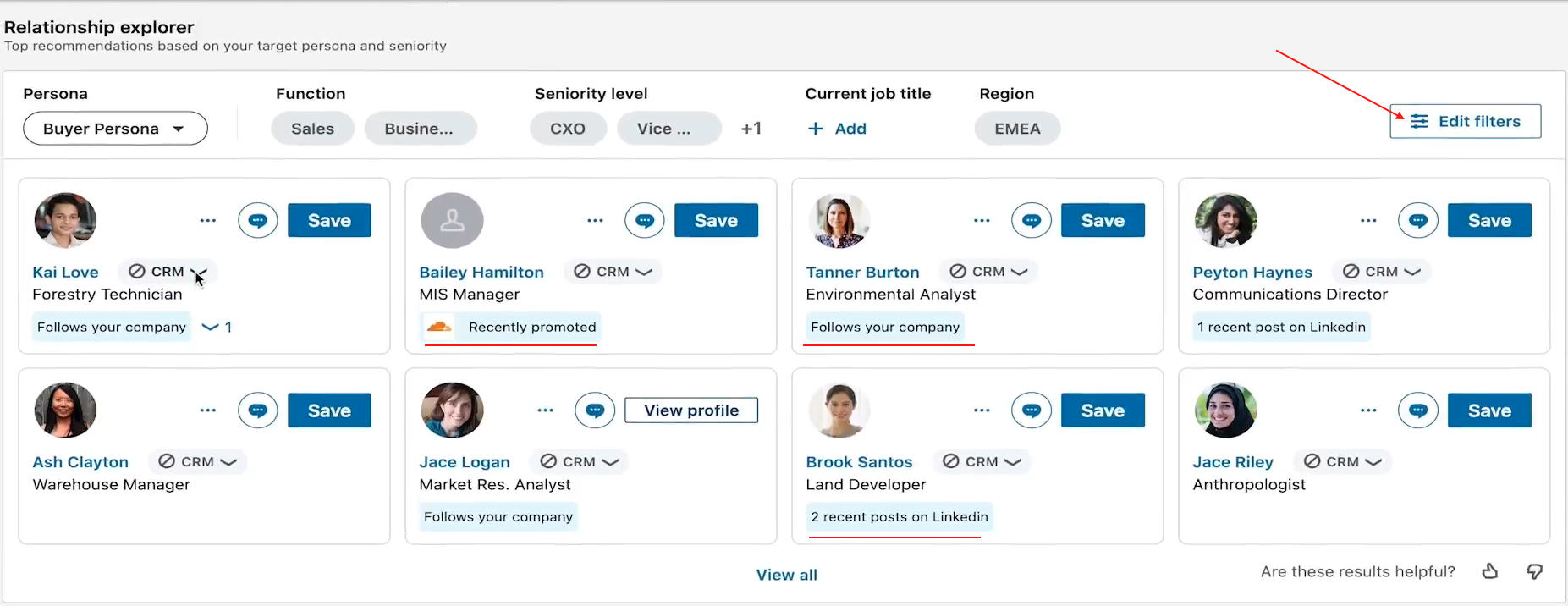The width and height of the screenshot is (1568, 606).
Task: Open three-dot menu on Peyton Haynes card
Action: [x=1368, y=221]
